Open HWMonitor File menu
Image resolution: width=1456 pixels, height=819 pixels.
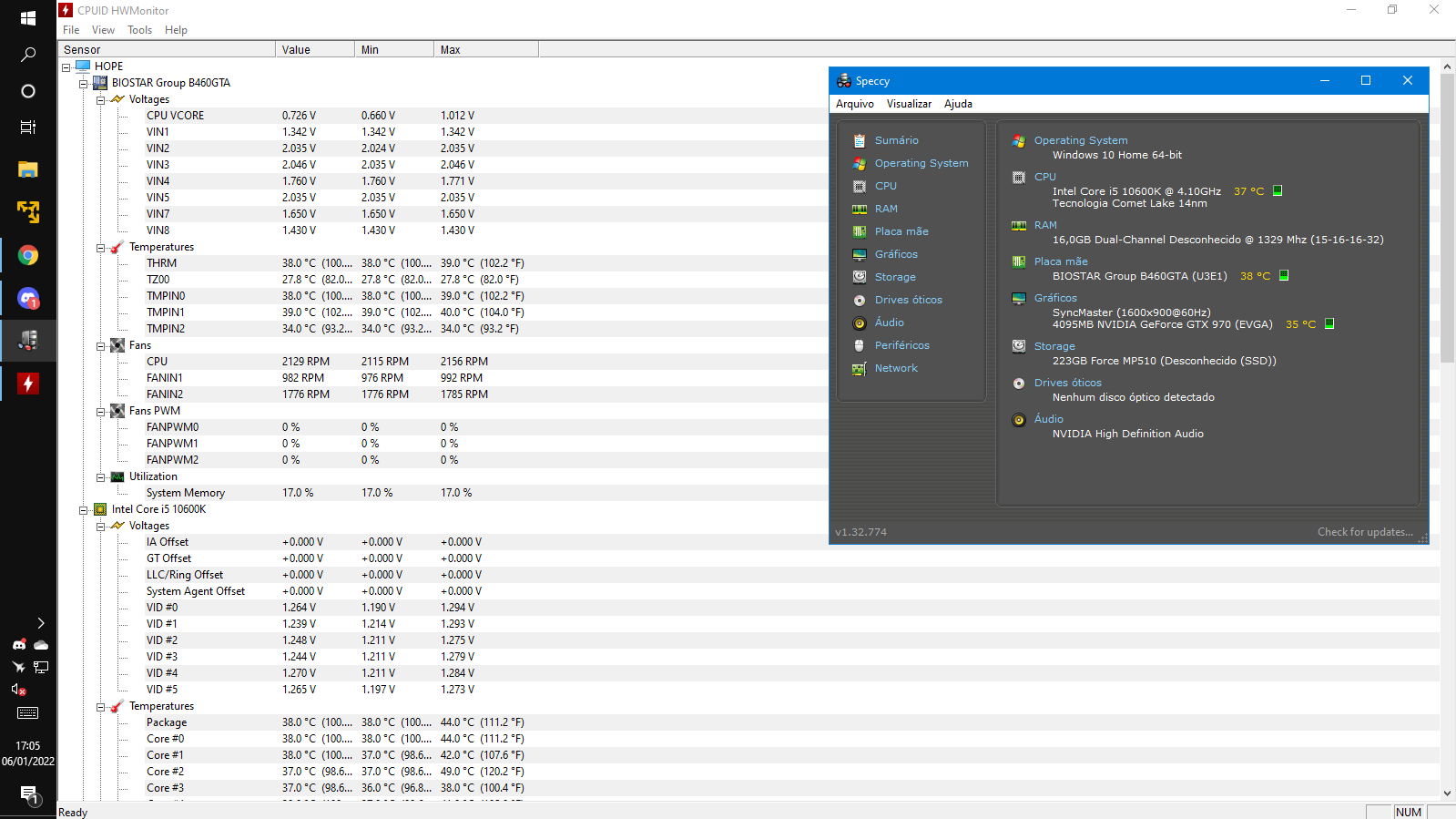tap(71, 30)
